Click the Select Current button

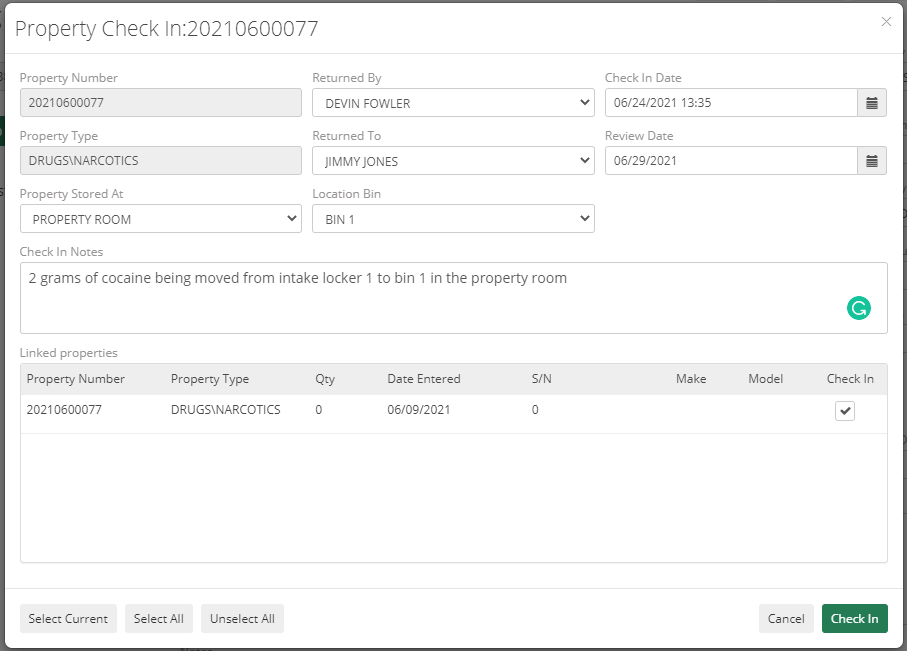(x=67, y=618)
